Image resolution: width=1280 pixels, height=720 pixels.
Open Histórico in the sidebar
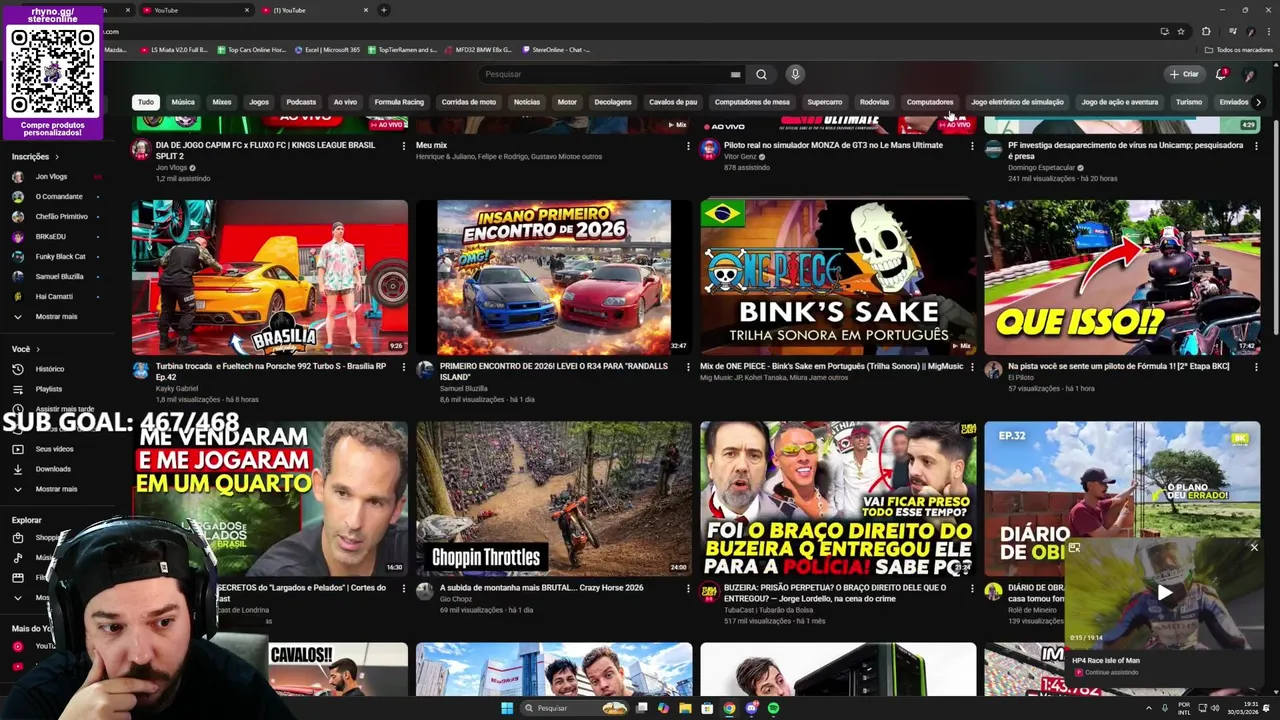click(50, 369)
